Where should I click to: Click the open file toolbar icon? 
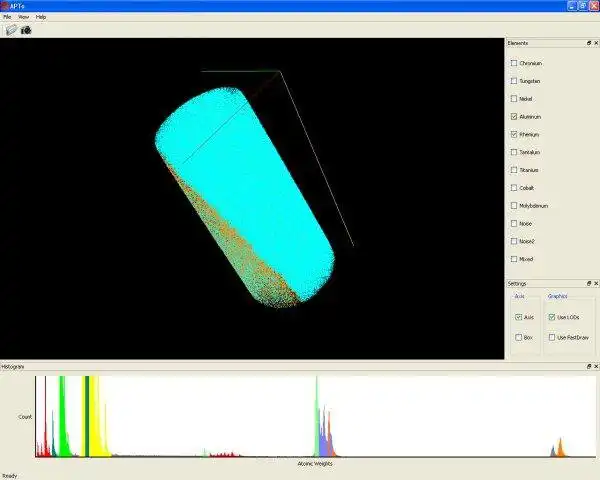tap(11, 30)
